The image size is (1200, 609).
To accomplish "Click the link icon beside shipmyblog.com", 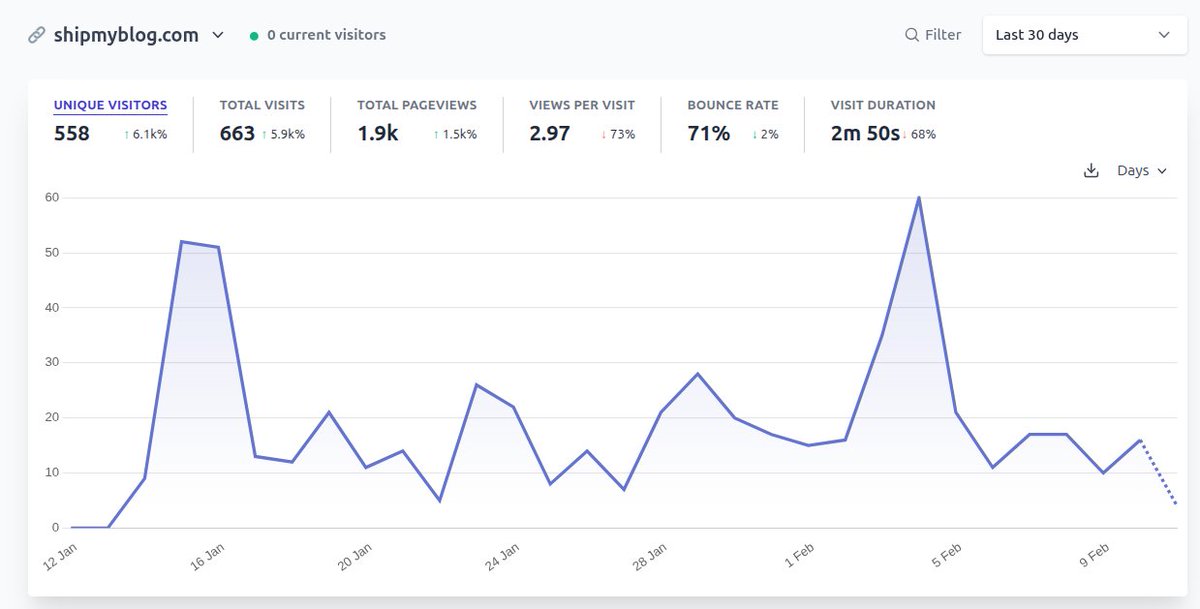I will click(x=38, y=33).
